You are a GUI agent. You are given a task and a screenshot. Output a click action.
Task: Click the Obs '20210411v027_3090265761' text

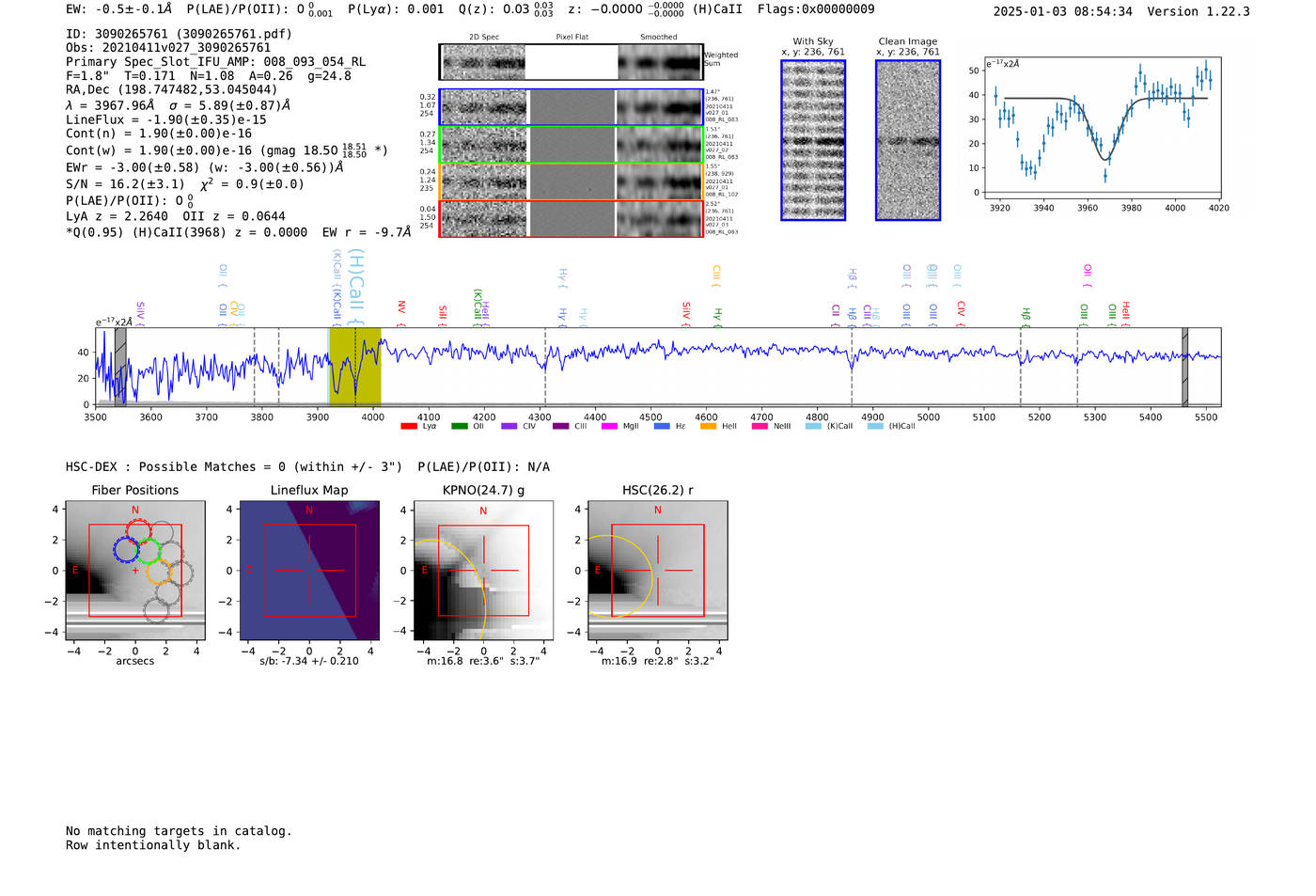click(168, 48)
